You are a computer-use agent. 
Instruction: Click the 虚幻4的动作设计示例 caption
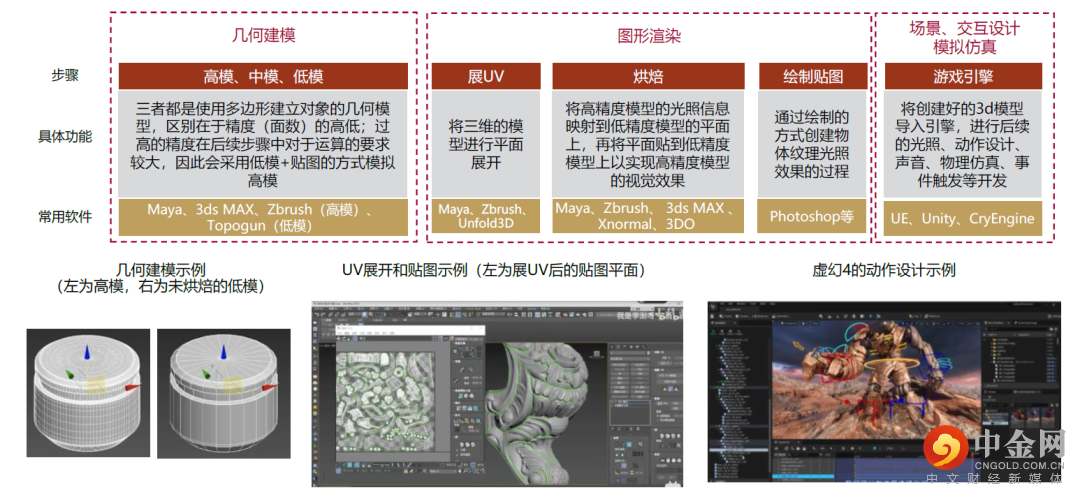pyautogui.click(x=884, y=270)
